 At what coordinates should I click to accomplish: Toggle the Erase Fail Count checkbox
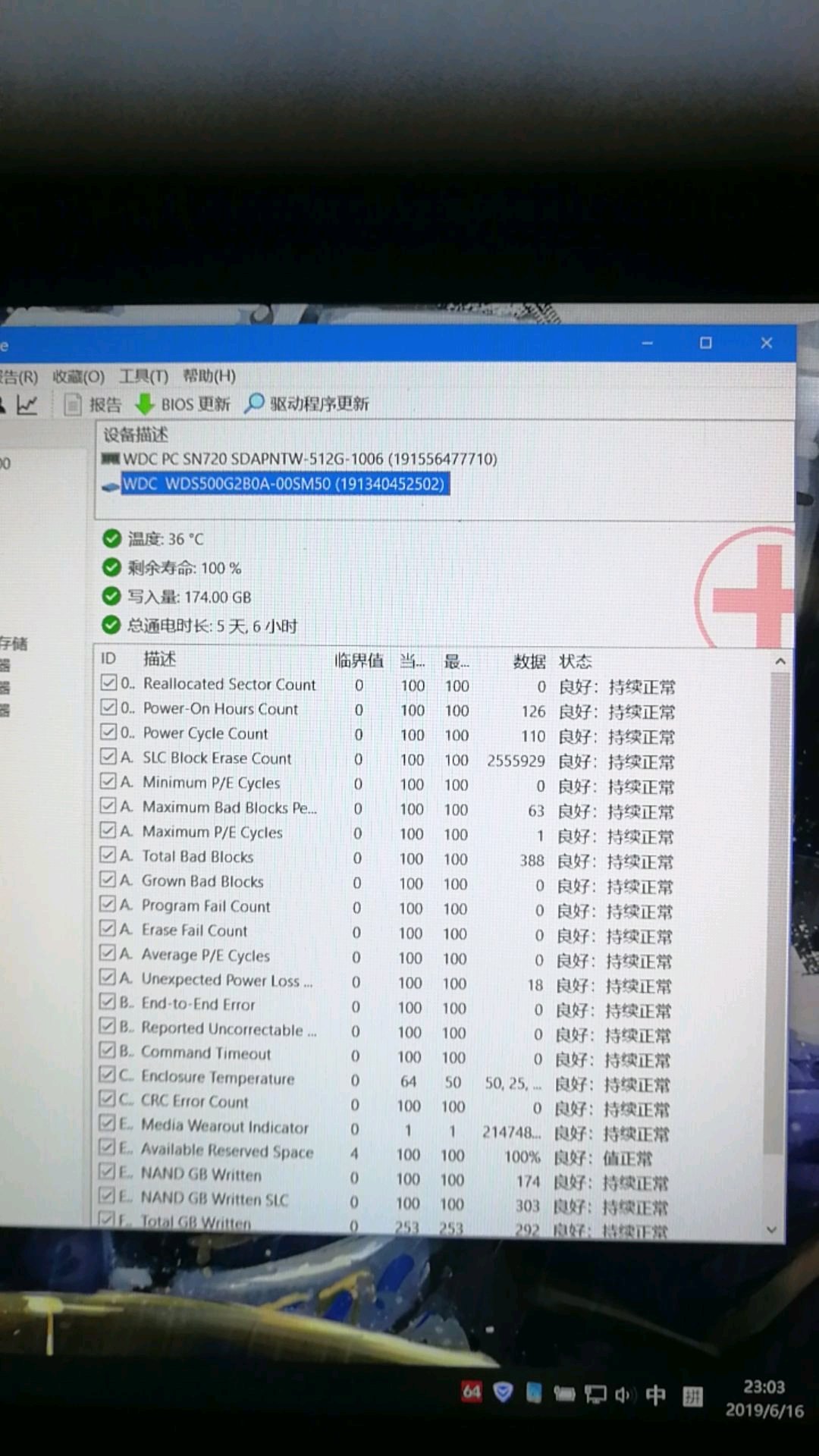[x=107, y=929]
